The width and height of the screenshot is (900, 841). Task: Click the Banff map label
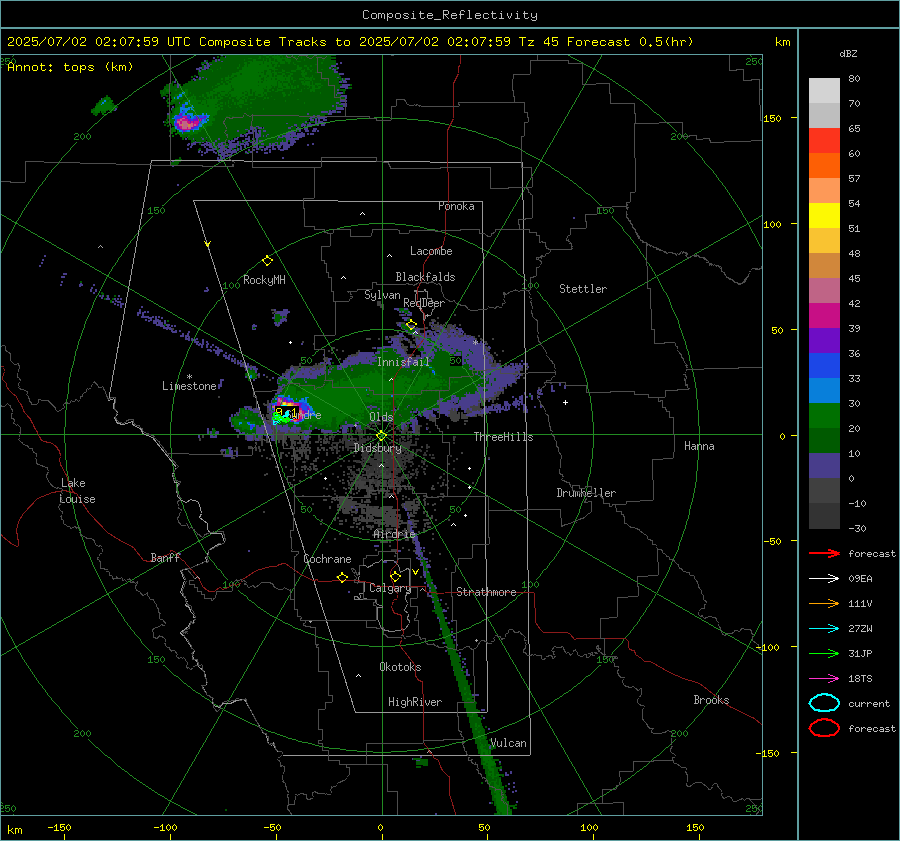point(165,557)
